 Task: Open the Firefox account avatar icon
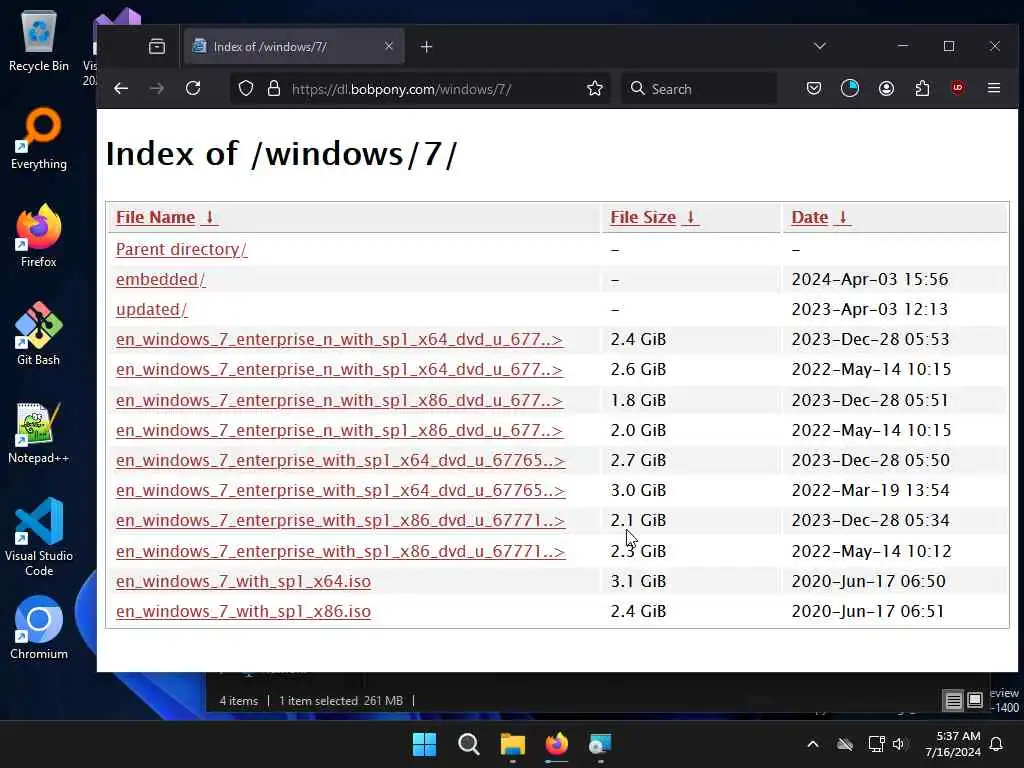[x=886, y=88]
